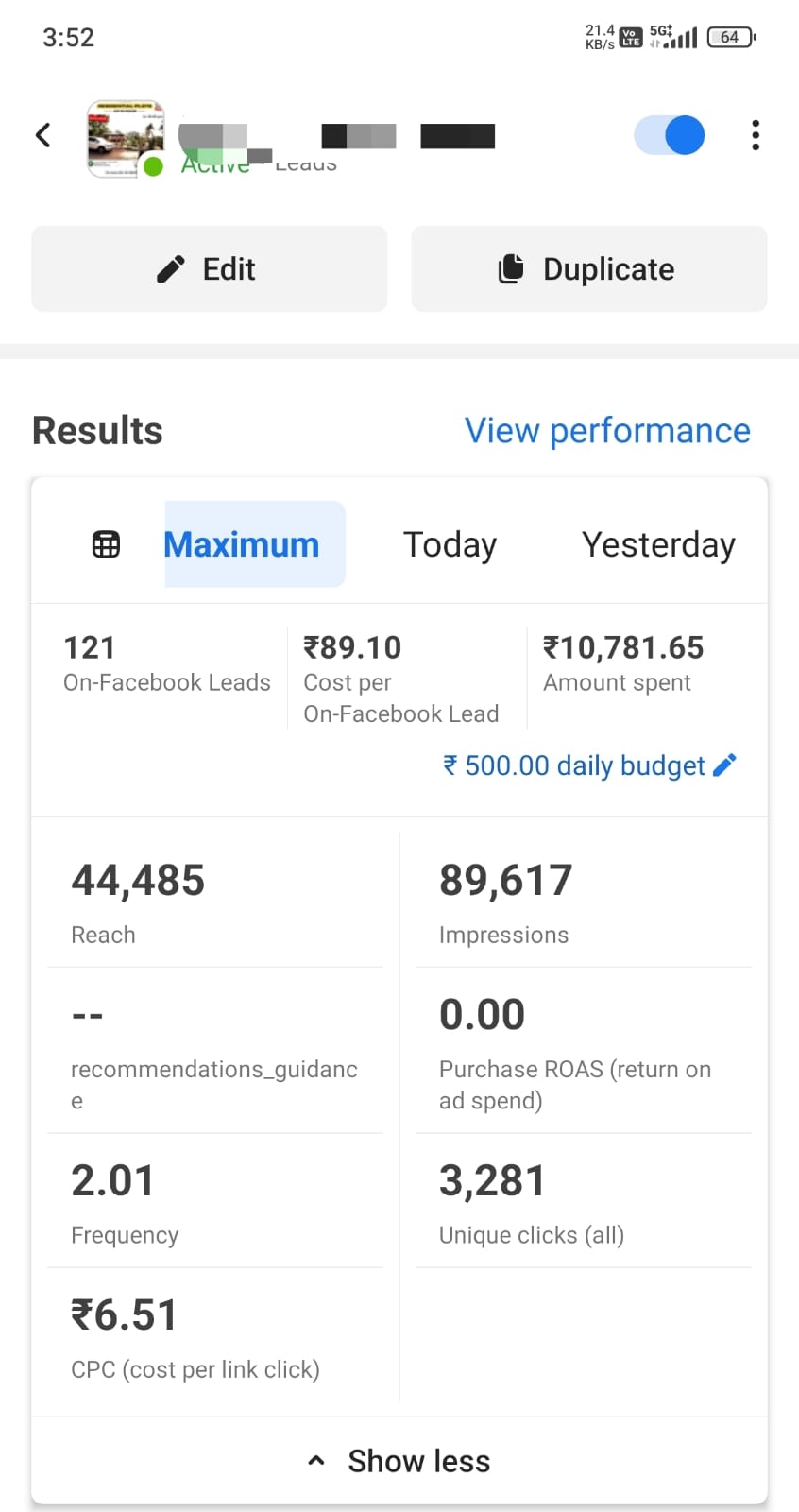Image resolution: width=799 pixels, height=1512 pixels.
Task: Tap the Unique clicks (all) metric
Action: click(583, 1200)
